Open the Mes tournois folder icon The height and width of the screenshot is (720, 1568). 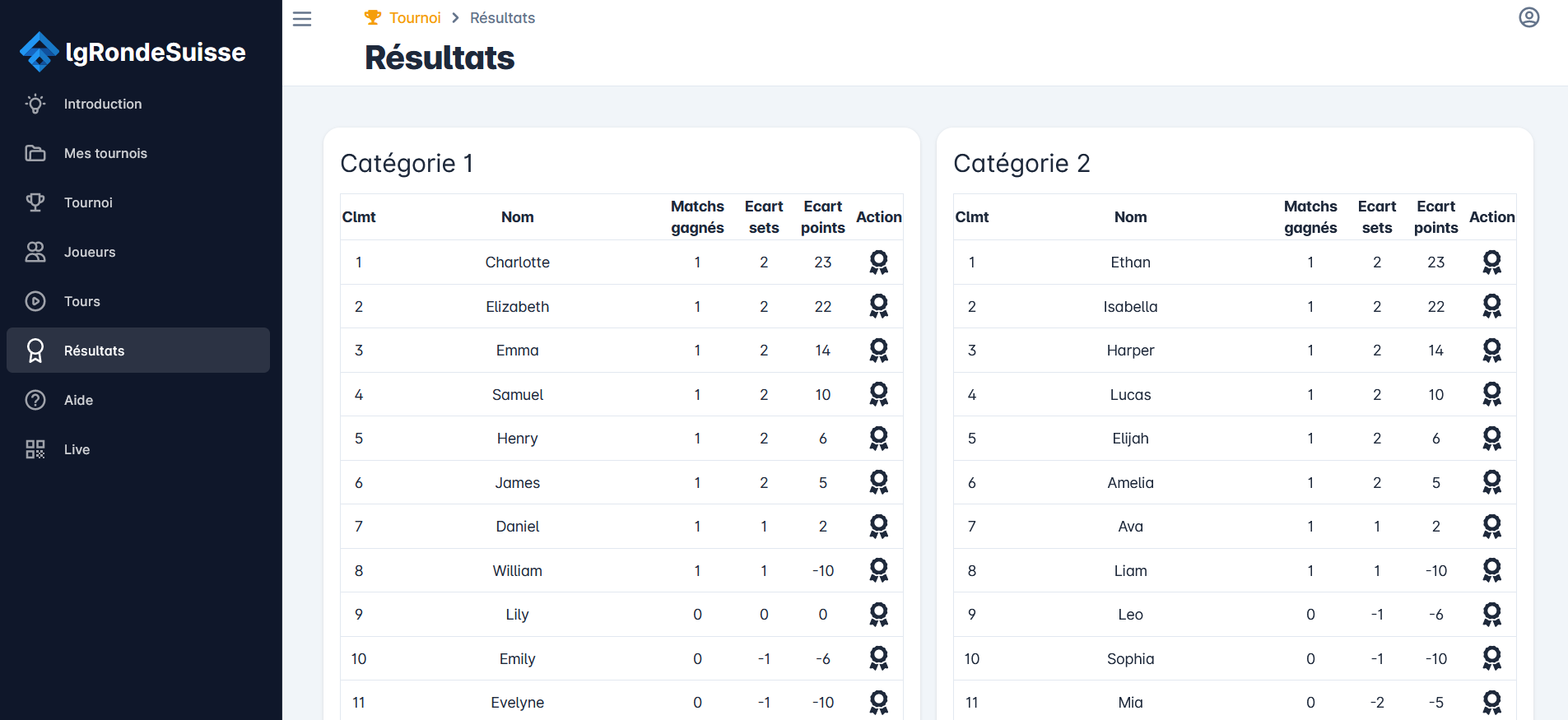click(35, 153)
